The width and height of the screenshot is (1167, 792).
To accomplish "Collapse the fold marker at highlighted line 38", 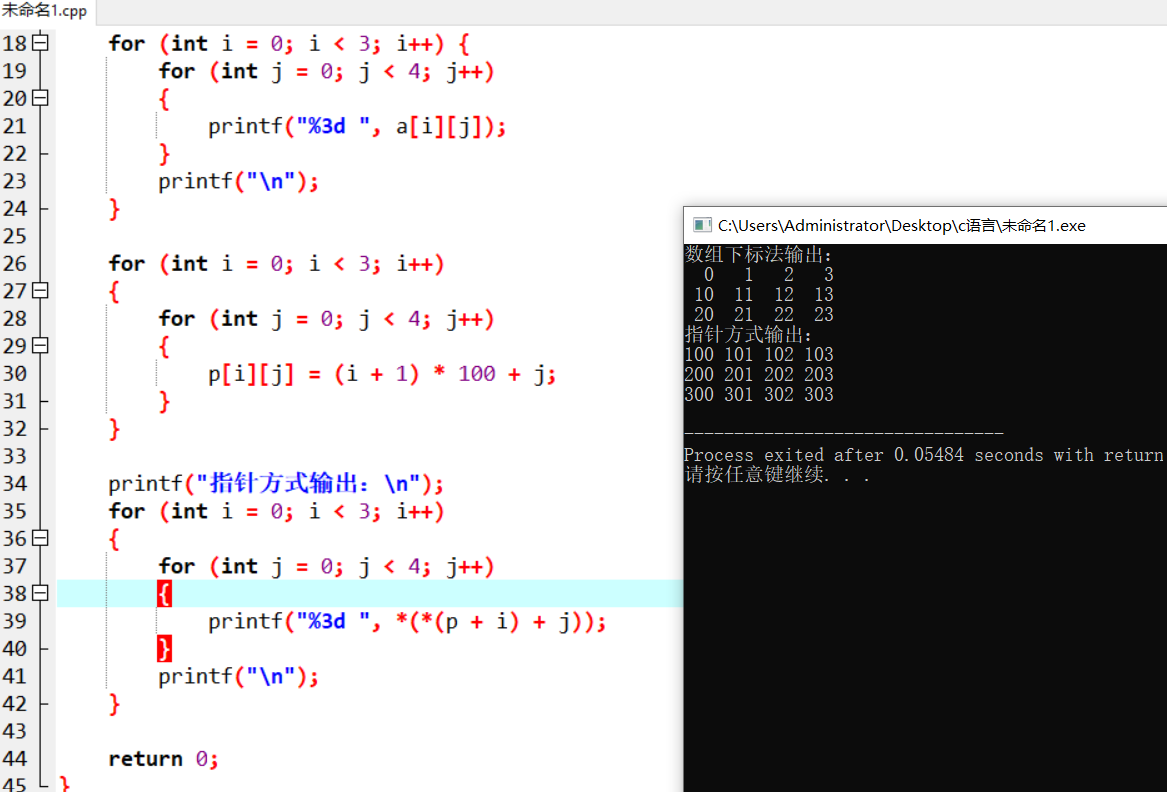I will pos(40,593).
